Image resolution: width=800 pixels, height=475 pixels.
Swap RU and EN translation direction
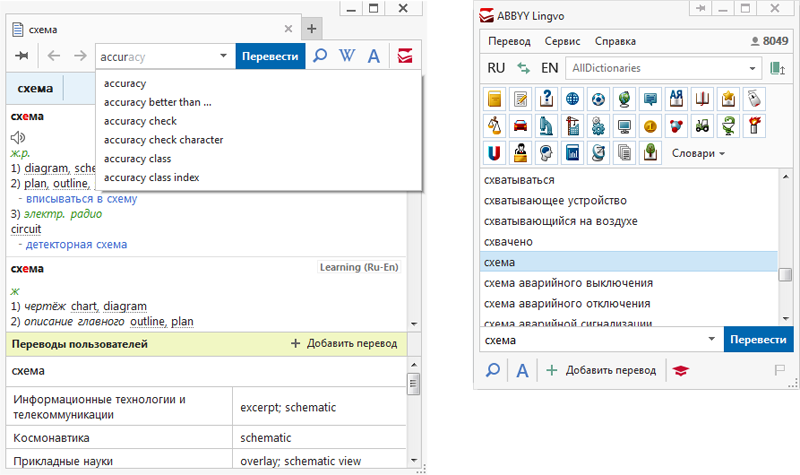point(523,68)
